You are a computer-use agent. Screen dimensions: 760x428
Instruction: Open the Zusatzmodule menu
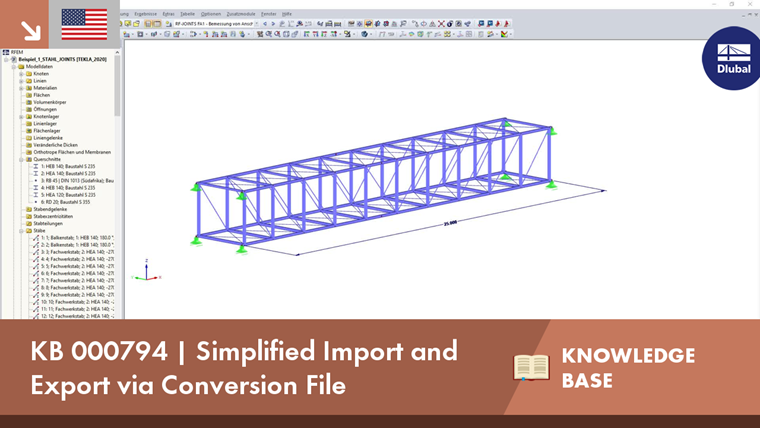pos(241,14)
